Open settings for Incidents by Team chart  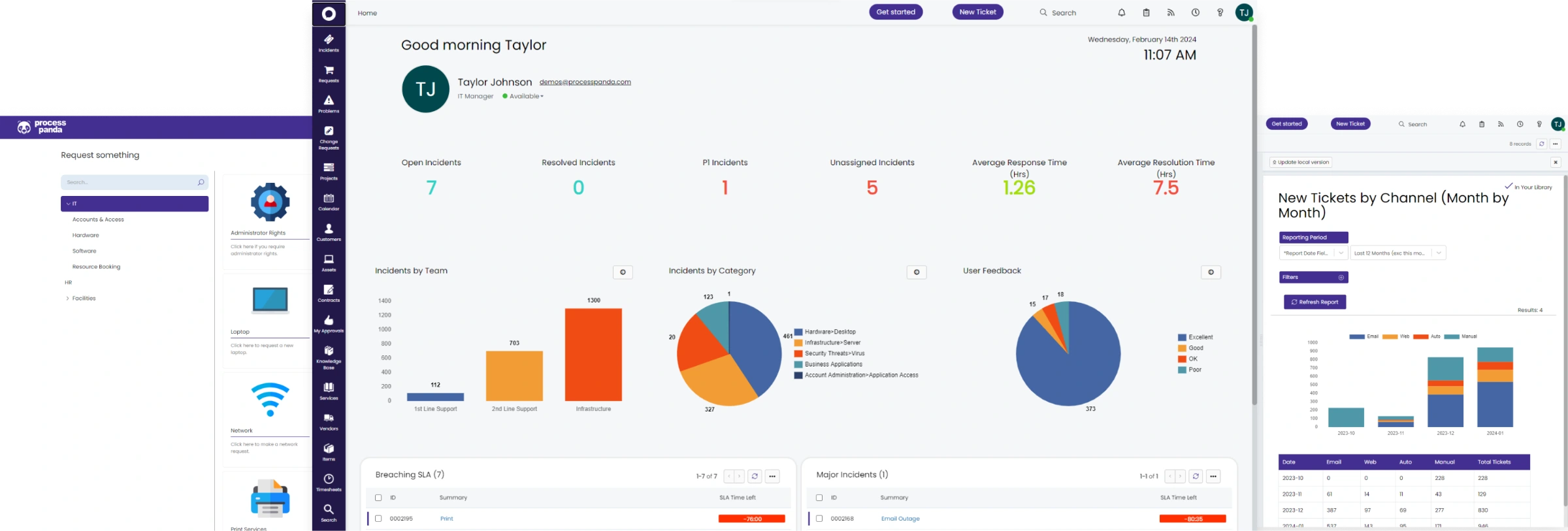point(623,272)
